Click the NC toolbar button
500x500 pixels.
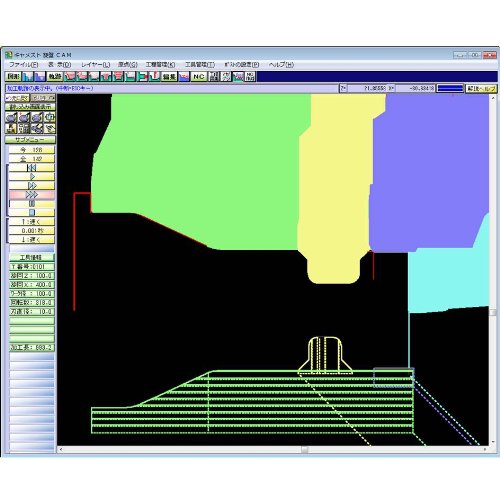click(x=199, y=76)
